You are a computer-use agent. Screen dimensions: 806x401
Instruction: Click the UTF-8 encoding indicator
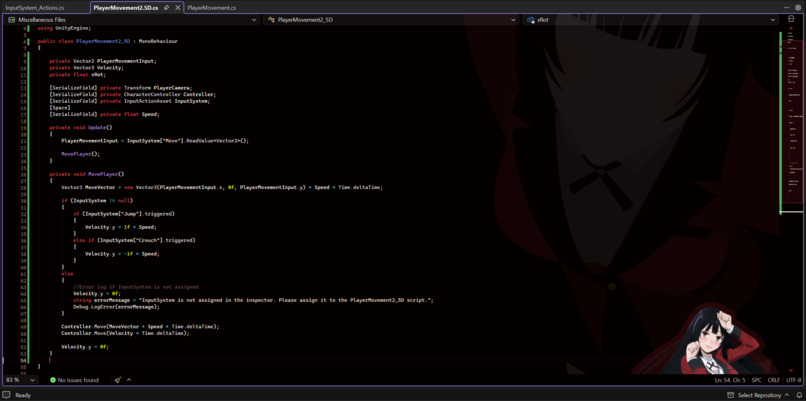coord(793,380)
